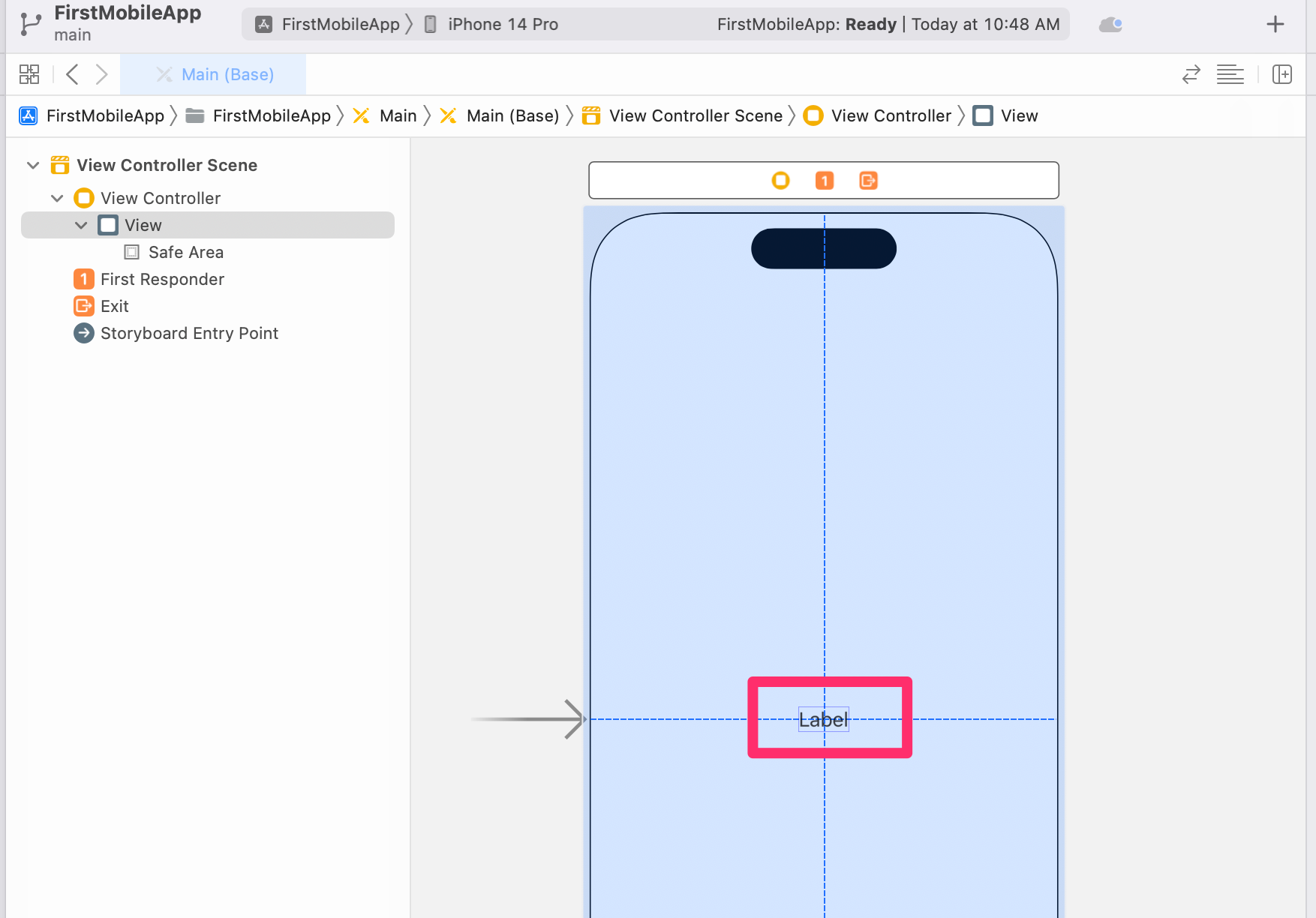Click the related items grid icon
The image size is (1316, 918).
(29, 74)
